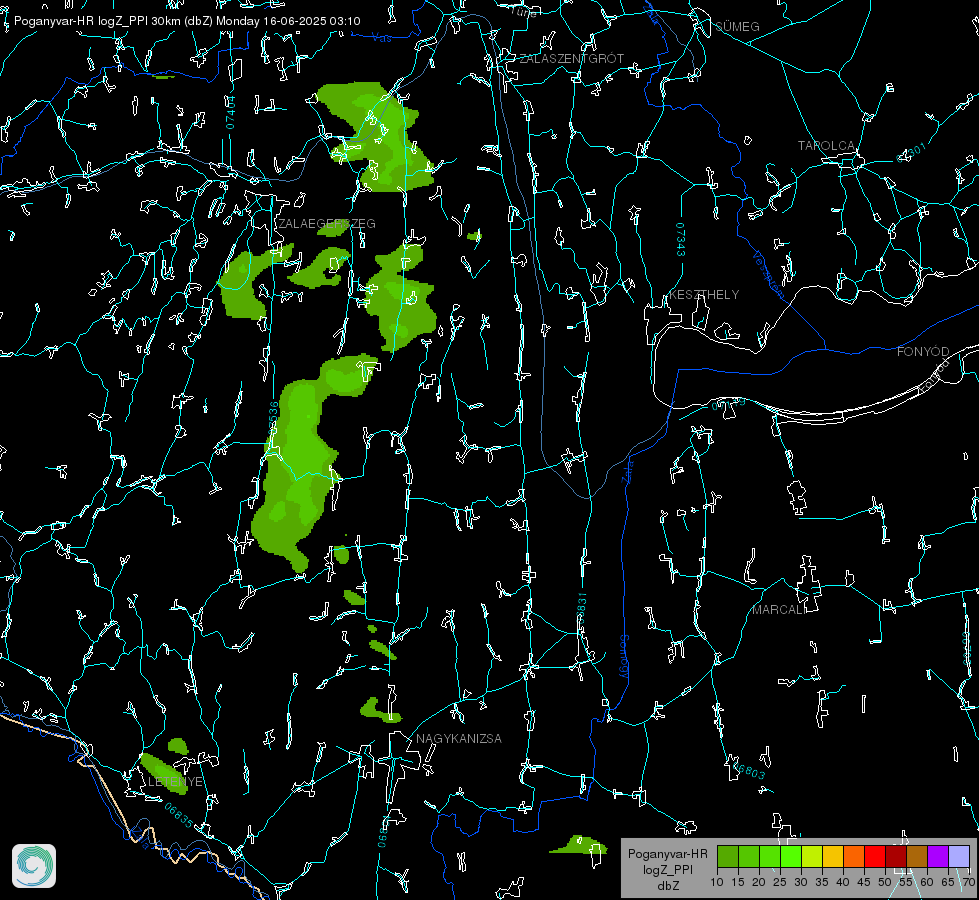Pick the 40-45 dBZ orange swatch

pyautogui.click(x=854, y=856)
